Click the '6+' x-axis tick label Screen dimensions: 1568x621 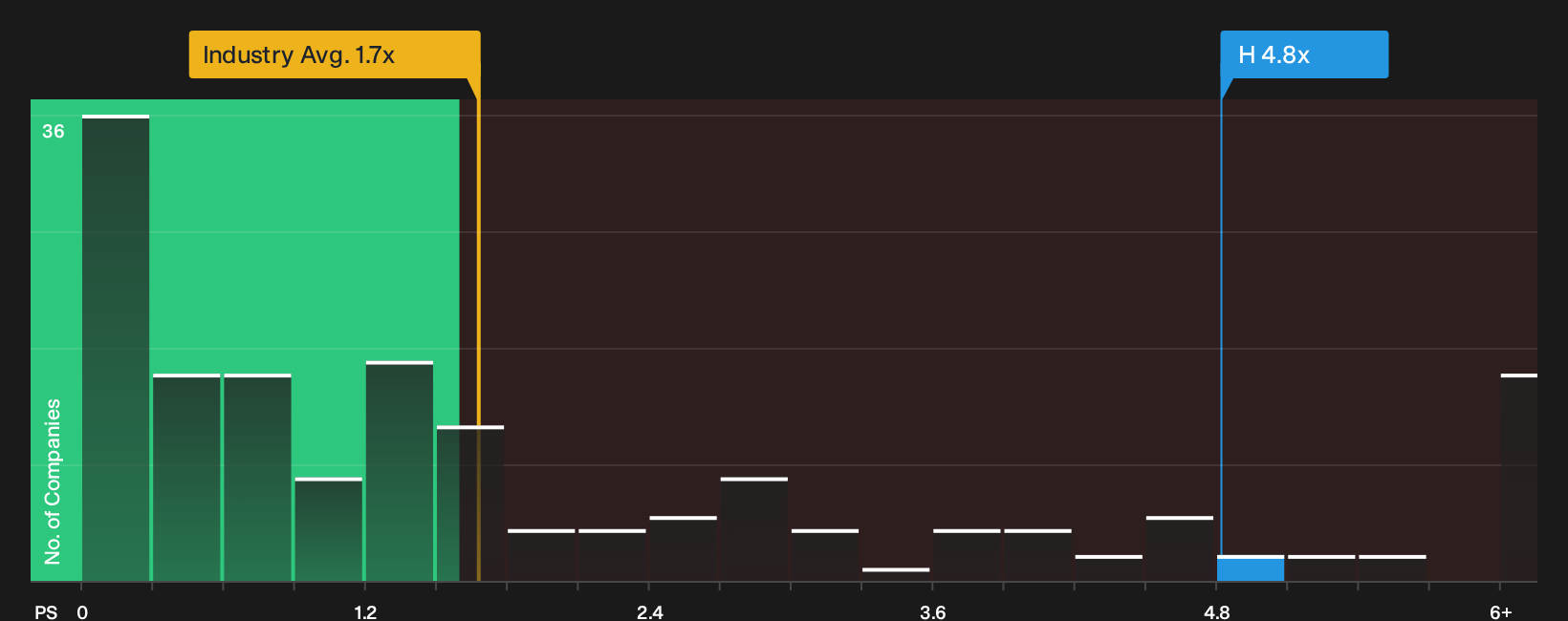tap(1501, 612)
